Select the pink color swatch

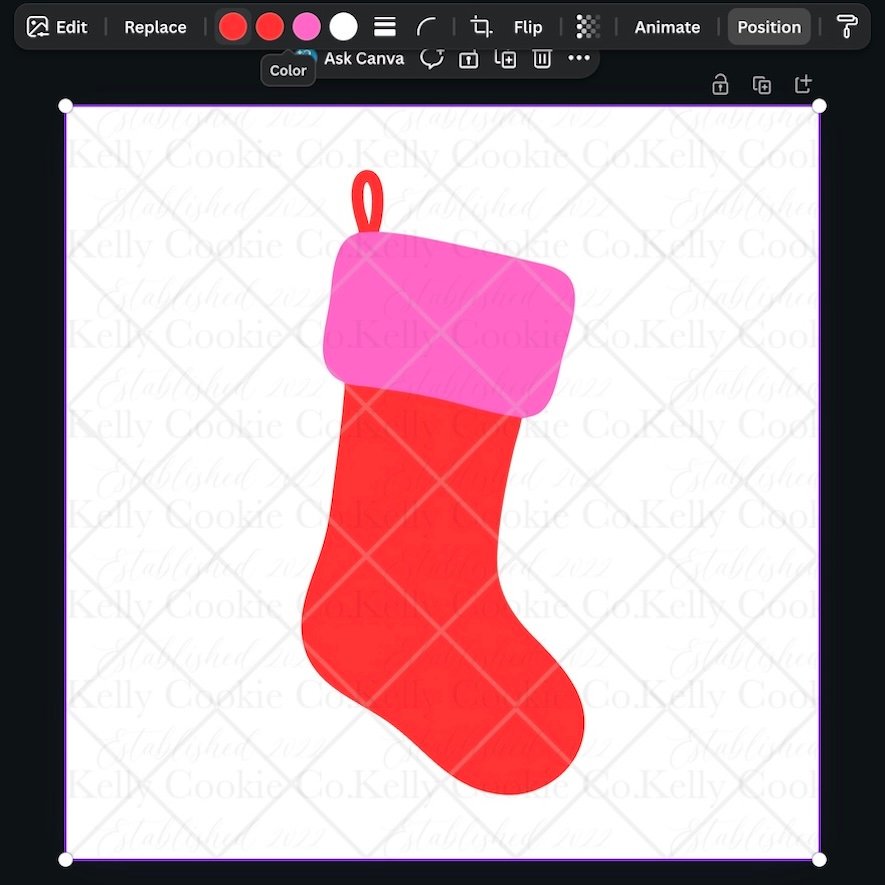307,27
